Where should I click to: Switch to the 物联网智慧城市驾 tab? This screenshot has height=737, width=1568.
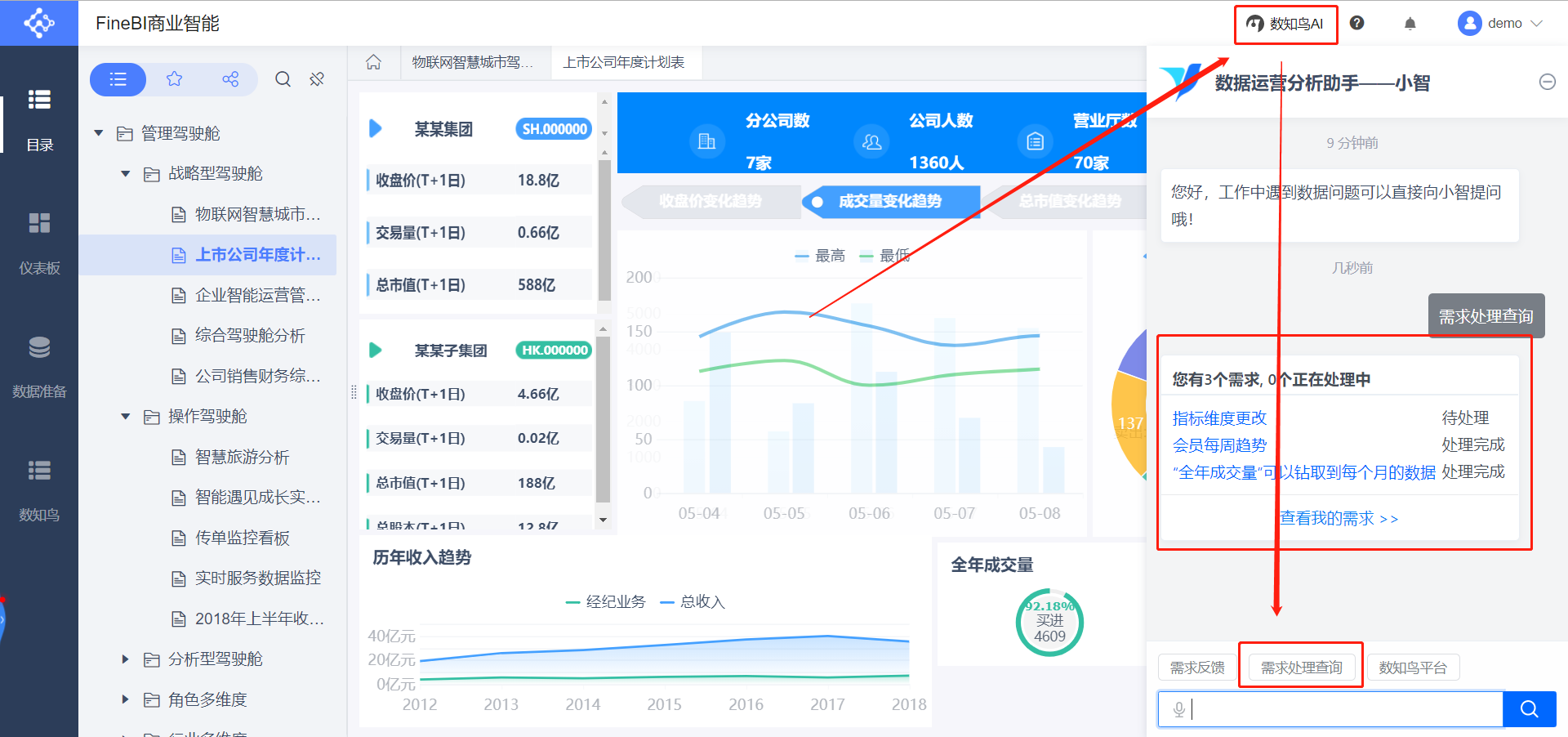(x=472, y=62)
